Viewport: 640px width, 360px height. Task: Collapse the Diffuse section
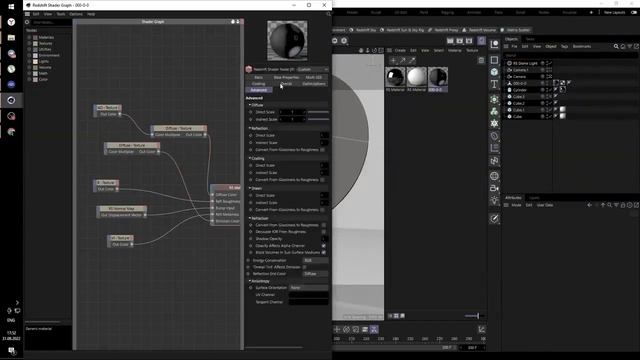click(x=250, y=105)
